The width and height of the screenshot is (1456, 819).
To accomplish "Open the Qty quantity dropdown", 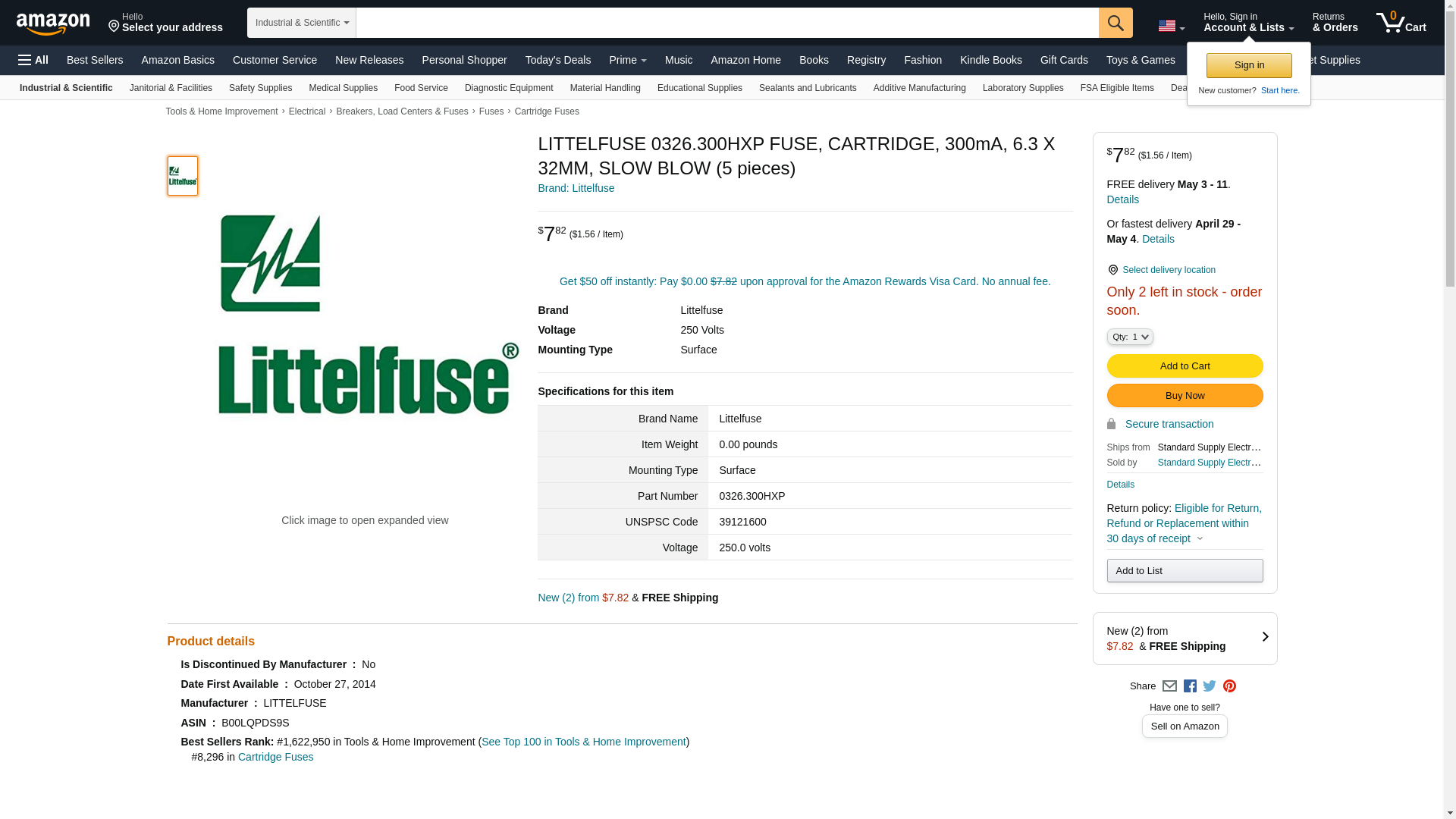I will [x=1129, y=337].
